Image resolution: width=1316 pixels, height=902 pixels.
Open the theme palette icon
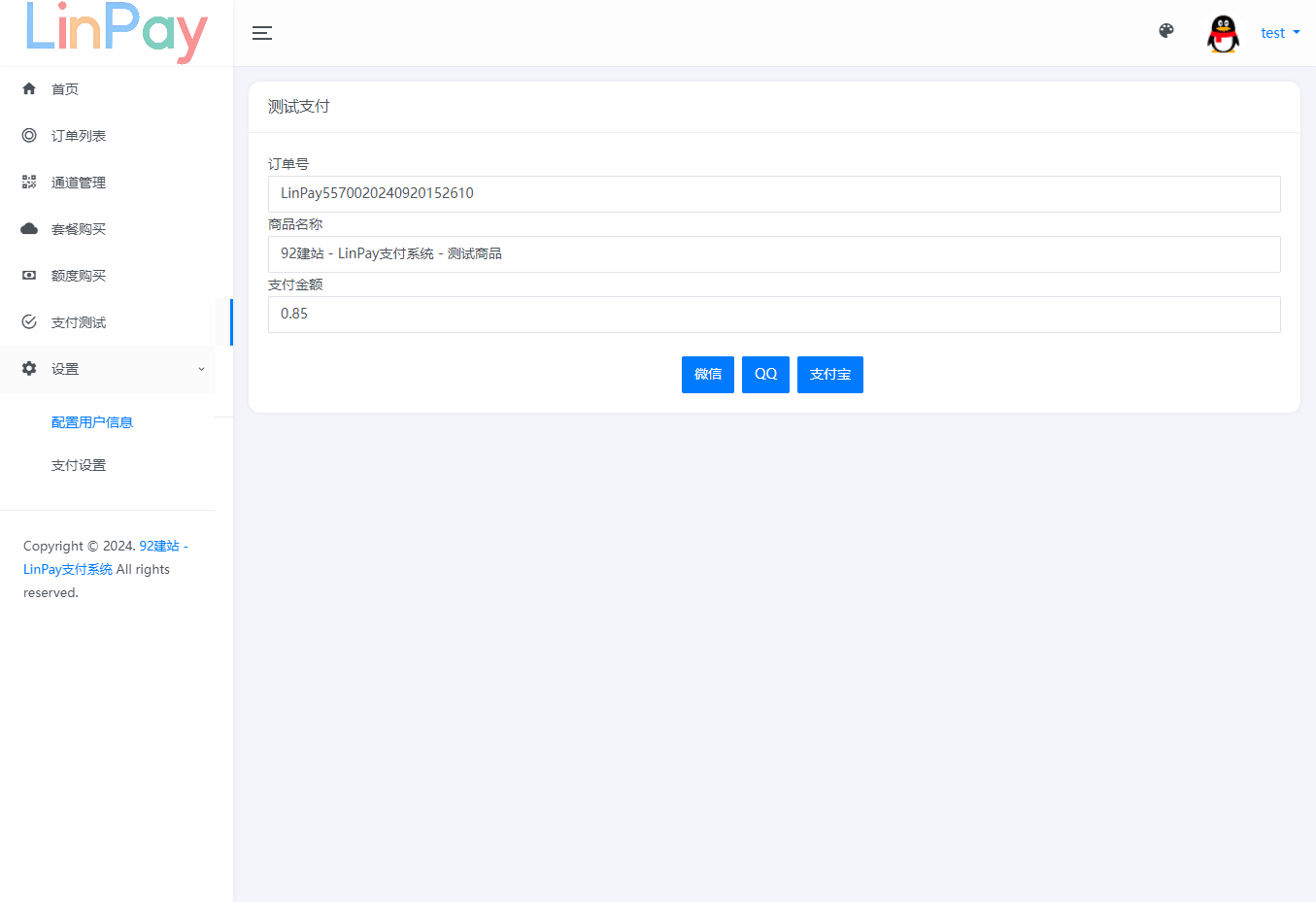pos(1166,31)
